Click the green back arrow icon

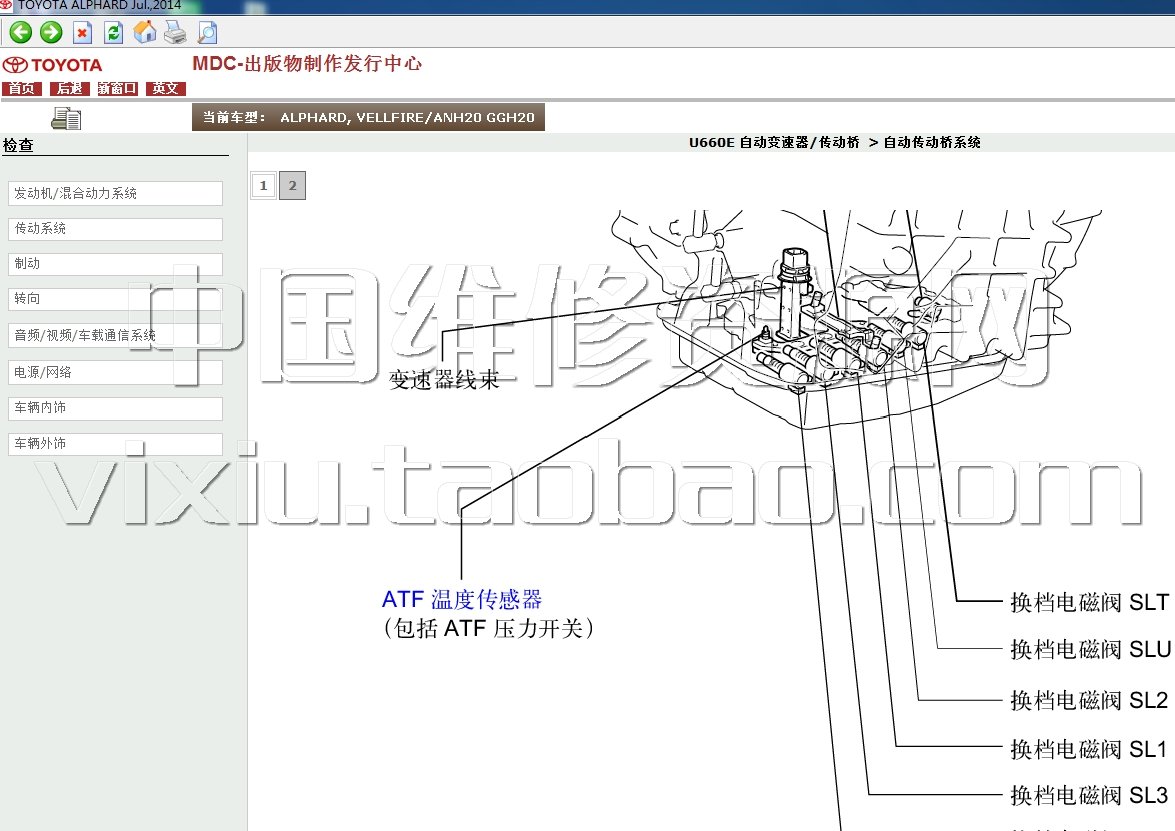[x=20, y=32]
